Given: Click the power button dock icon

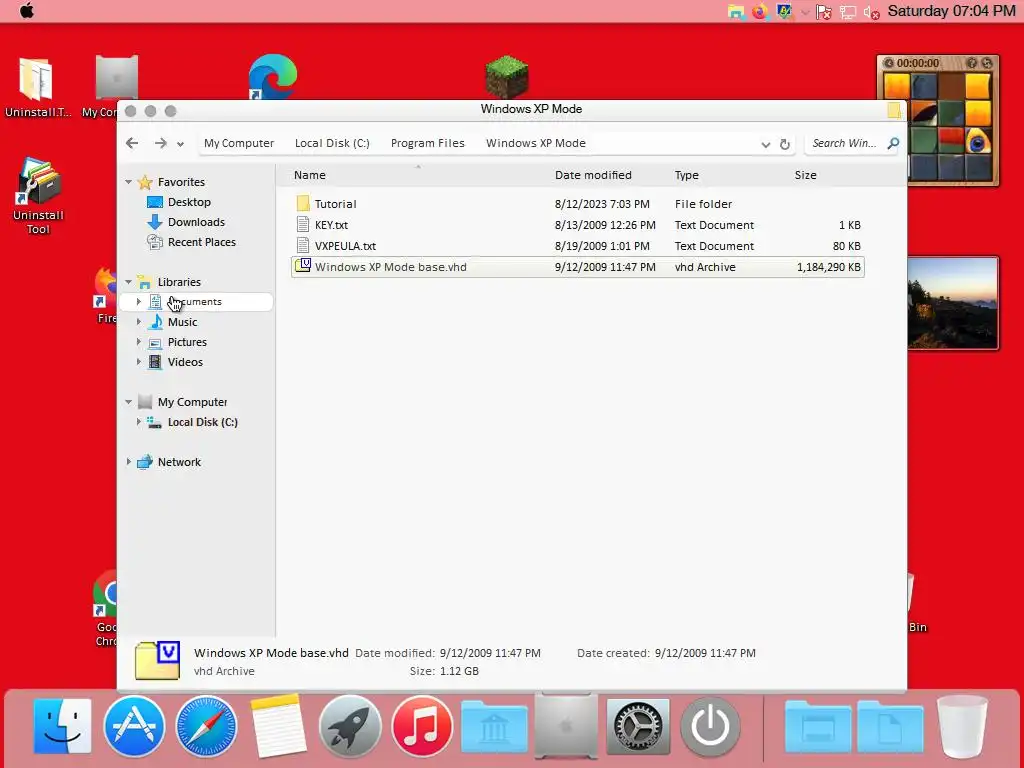Looking at the screenshot, I should pyautogui.click(x=710, y=726).
